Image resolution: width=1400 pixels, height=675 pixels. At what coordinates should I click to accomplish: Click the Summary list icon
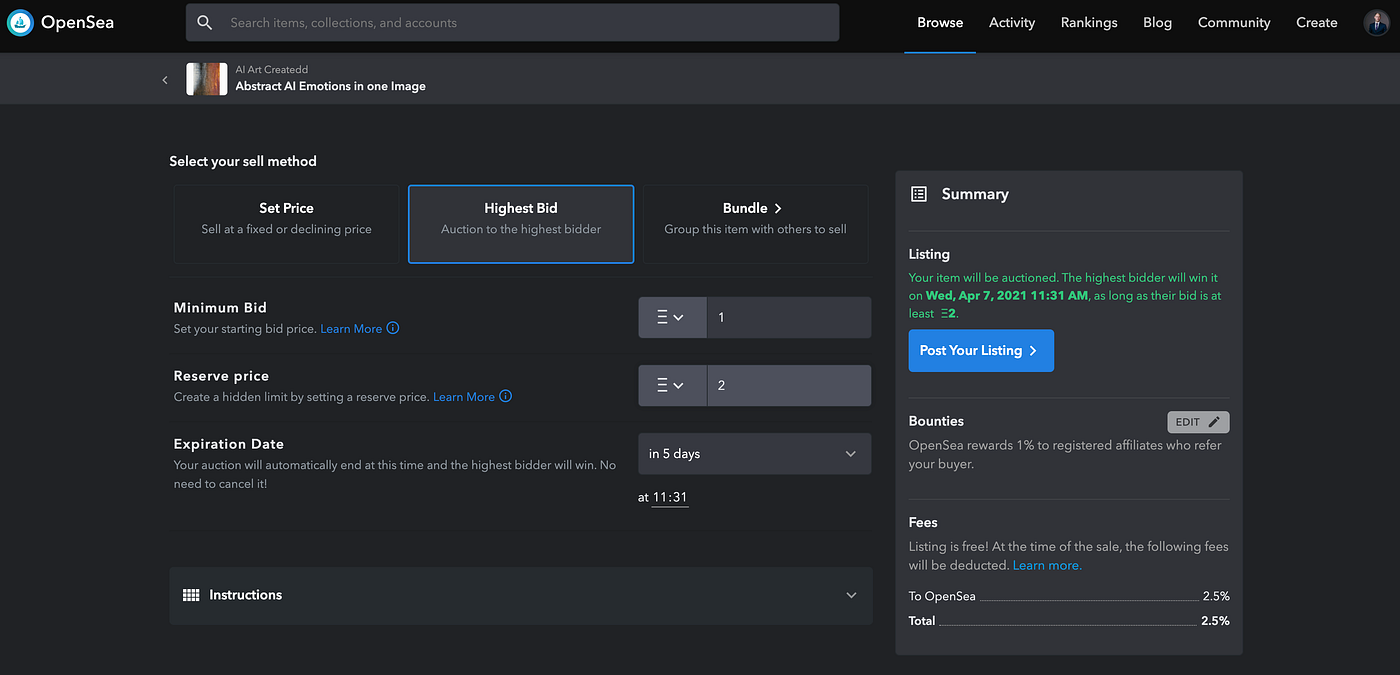(919, 194)
